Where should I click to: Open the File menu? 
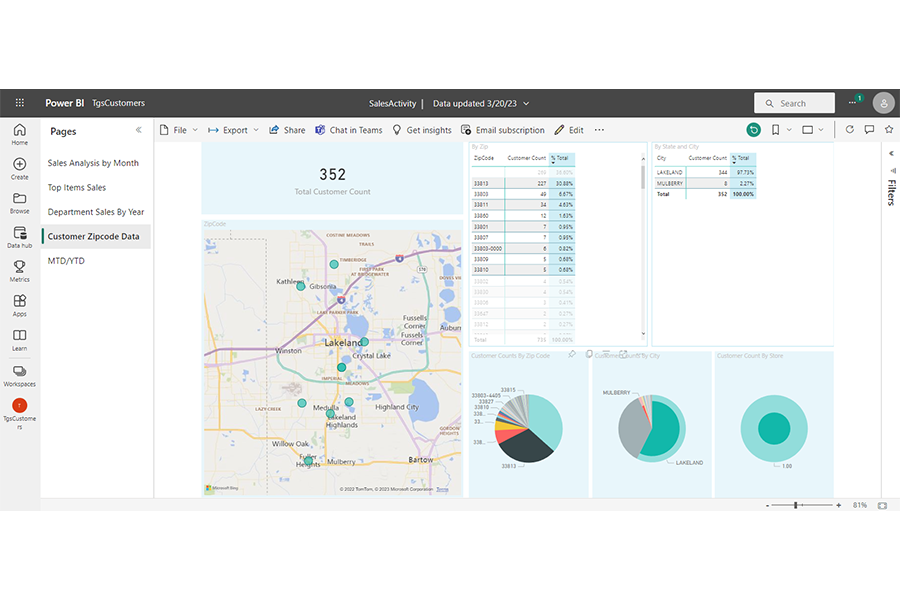point(179,130)
